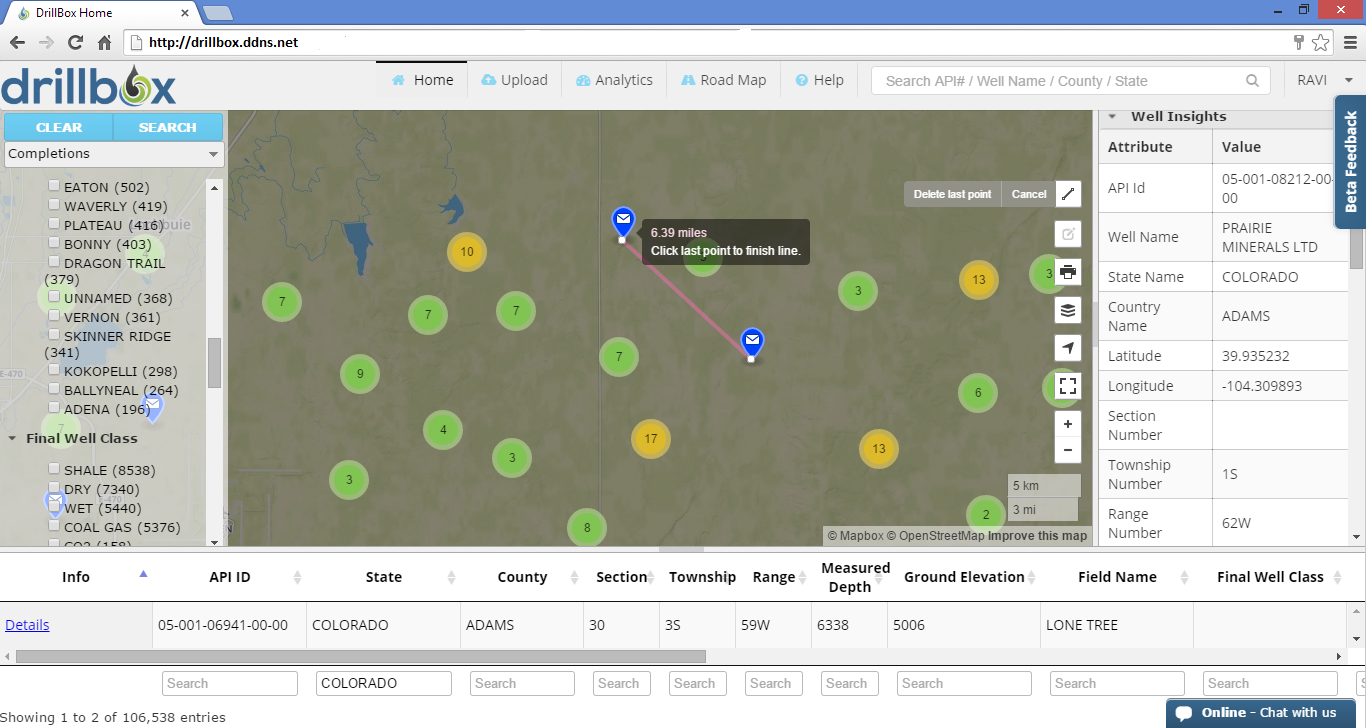Viewport: 1366px width, 728px height.
Task: Check the DRY well class checkbox
Action: [54, 488]
